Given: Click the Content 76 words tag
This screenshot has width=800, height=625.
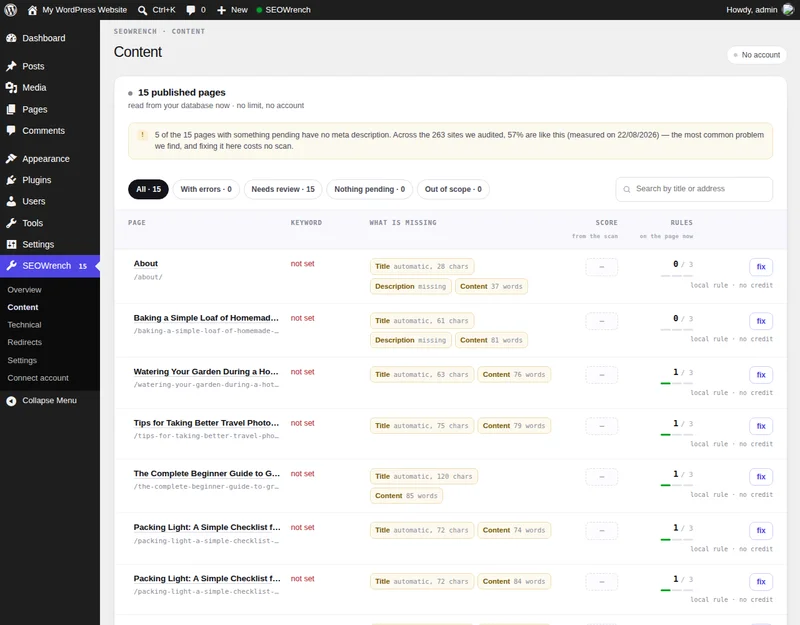Looking at the screenshot, I should coord(514,374).
